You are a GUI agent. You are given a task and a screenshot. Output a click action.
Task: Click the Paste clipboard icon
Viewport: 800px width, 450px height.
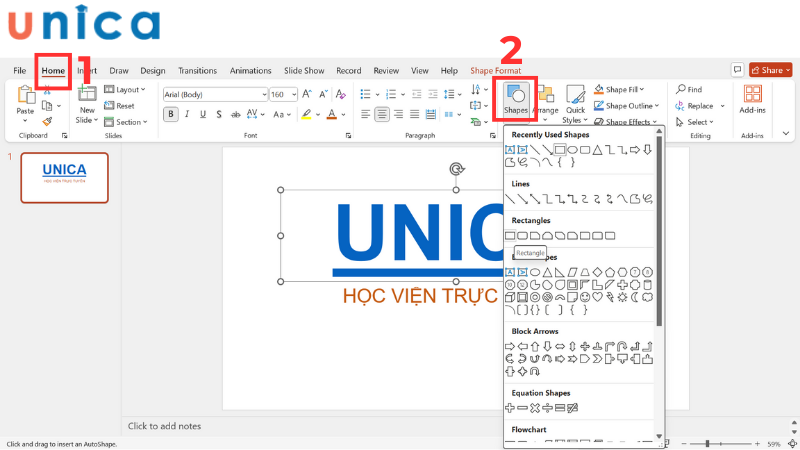point(25,95)
